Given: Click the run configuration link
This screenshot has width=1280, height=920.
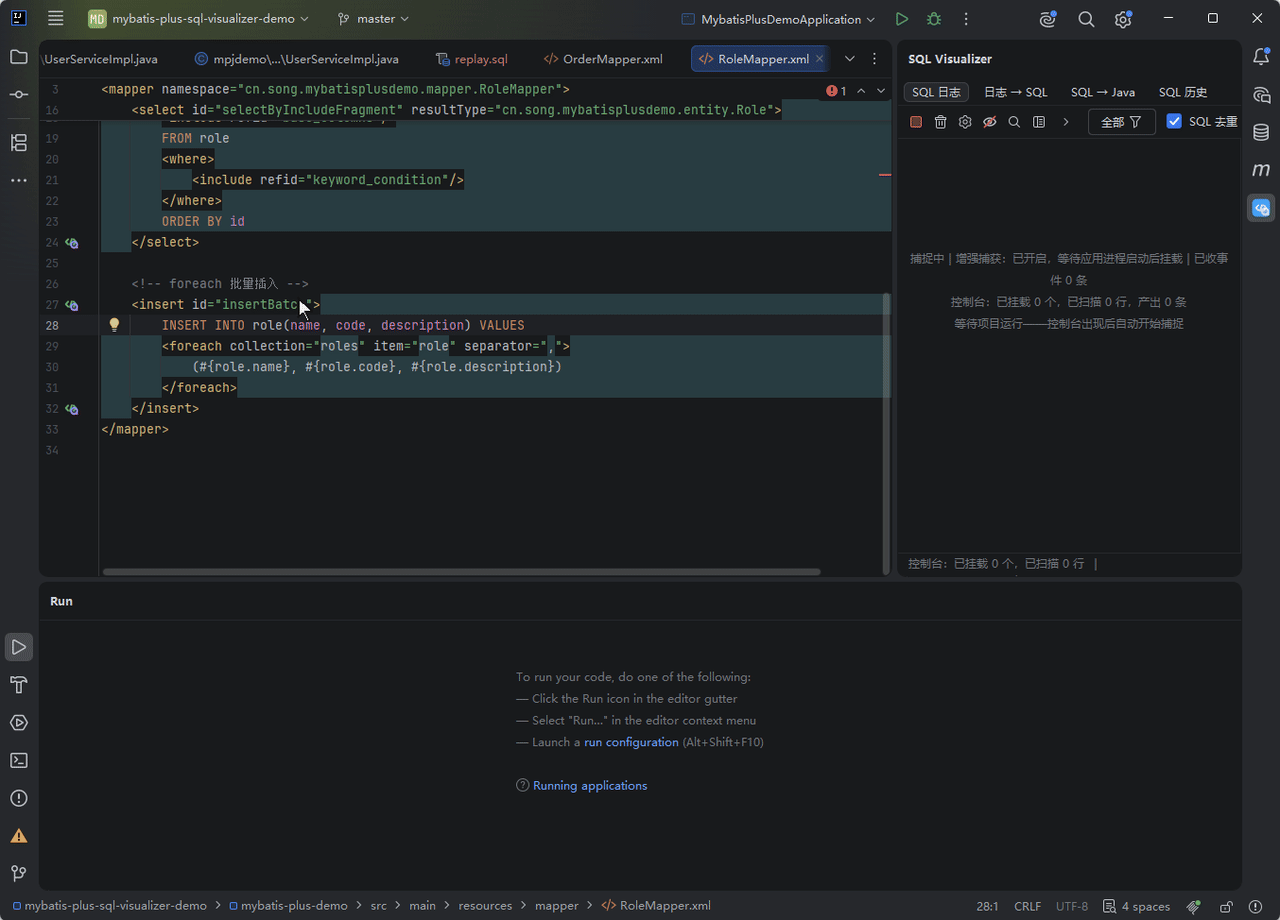Looking at the screenshot, I should tap(631, 742).
